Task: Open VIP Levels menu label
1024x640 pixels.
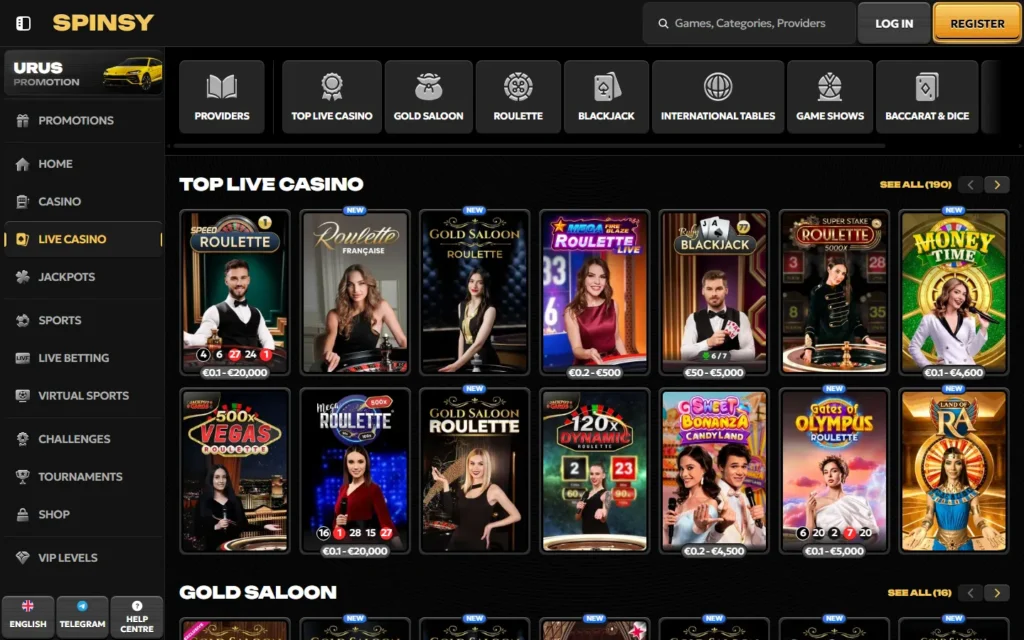Action: click(68, 558)
